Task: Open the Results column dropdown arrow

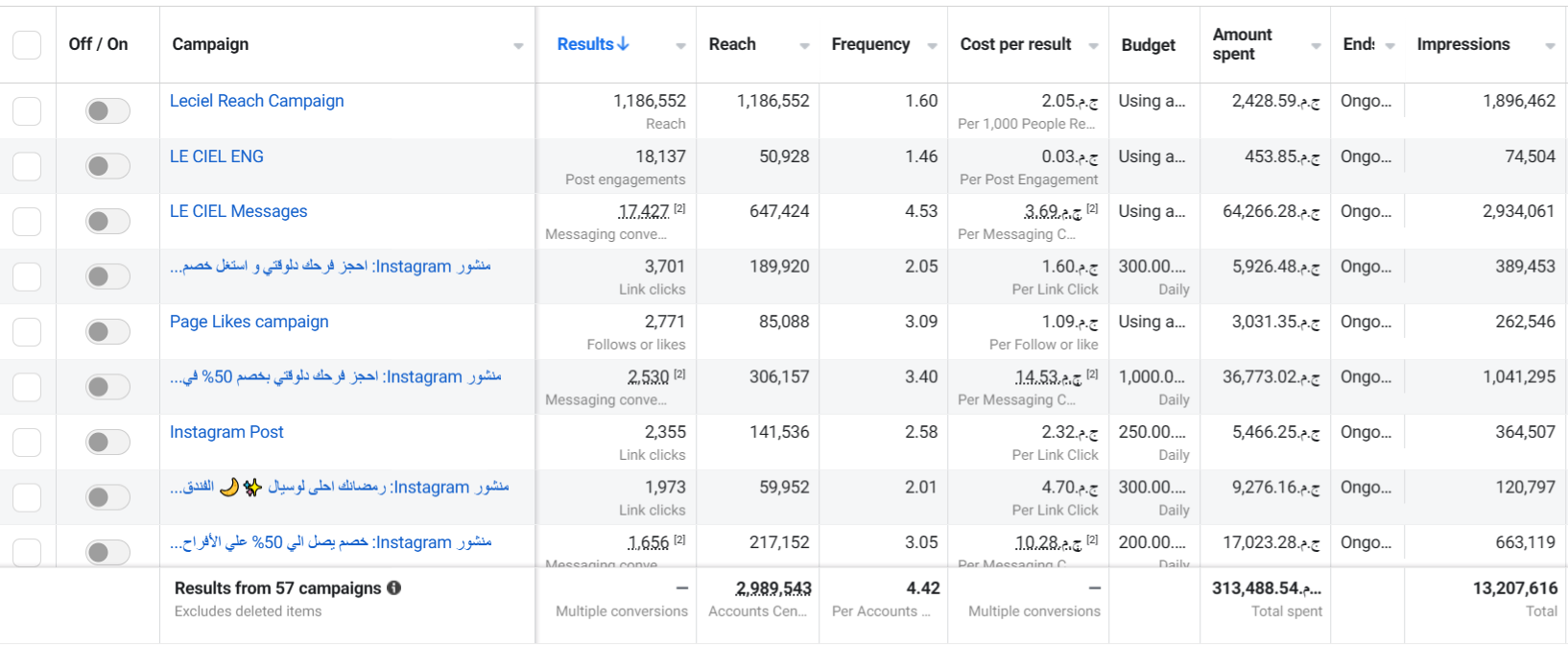Action: tap(680, 46)
